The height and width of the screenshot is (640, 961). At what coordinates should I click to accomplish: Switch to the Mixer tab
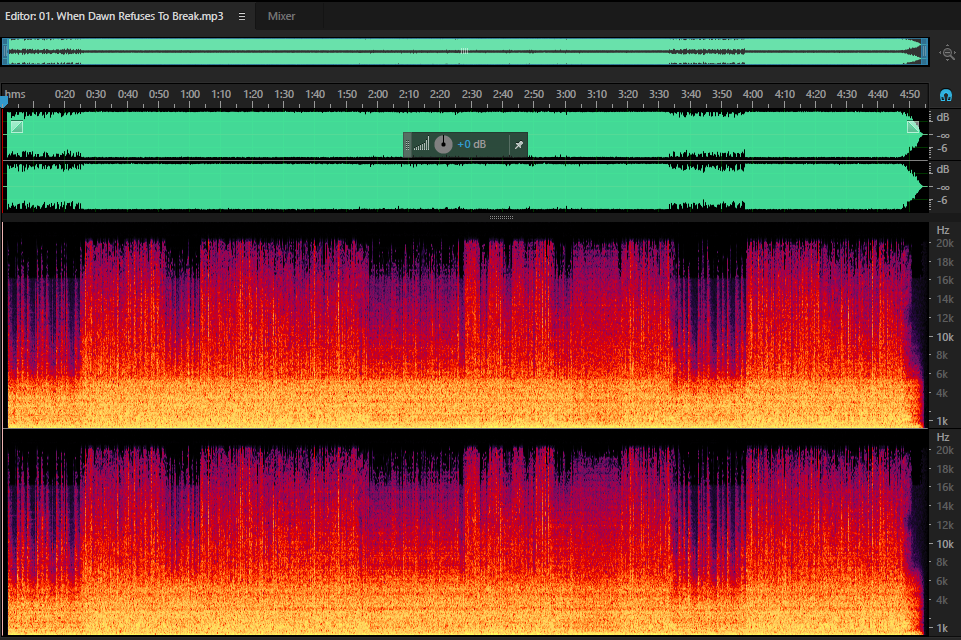coord(281,17)
